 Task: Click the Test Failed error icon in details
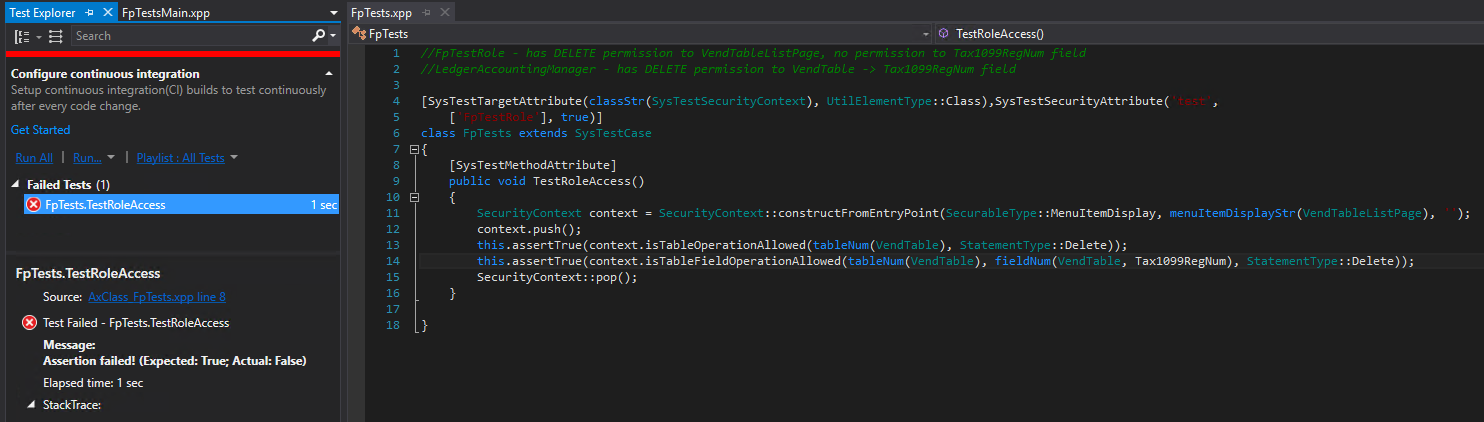coord(29,323)
